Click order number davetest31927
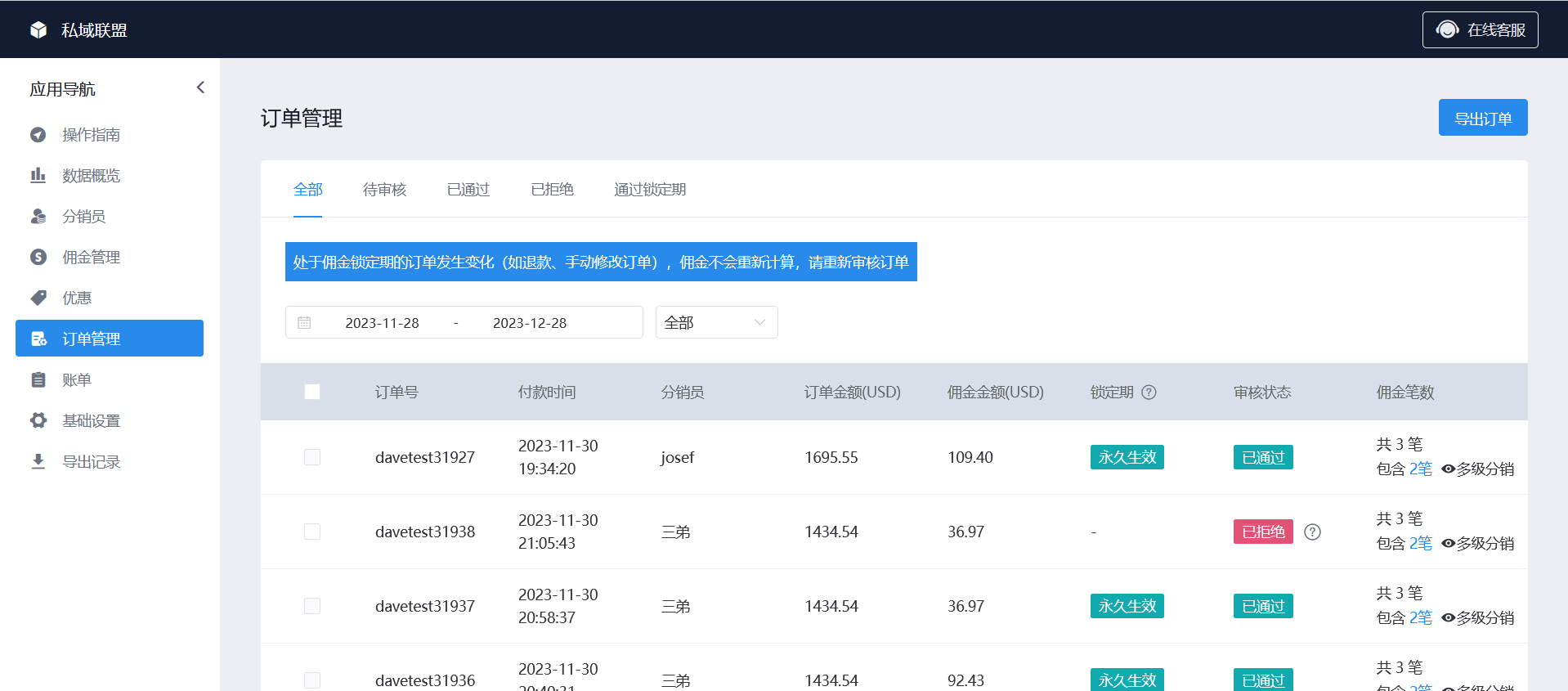 [425, 457]
